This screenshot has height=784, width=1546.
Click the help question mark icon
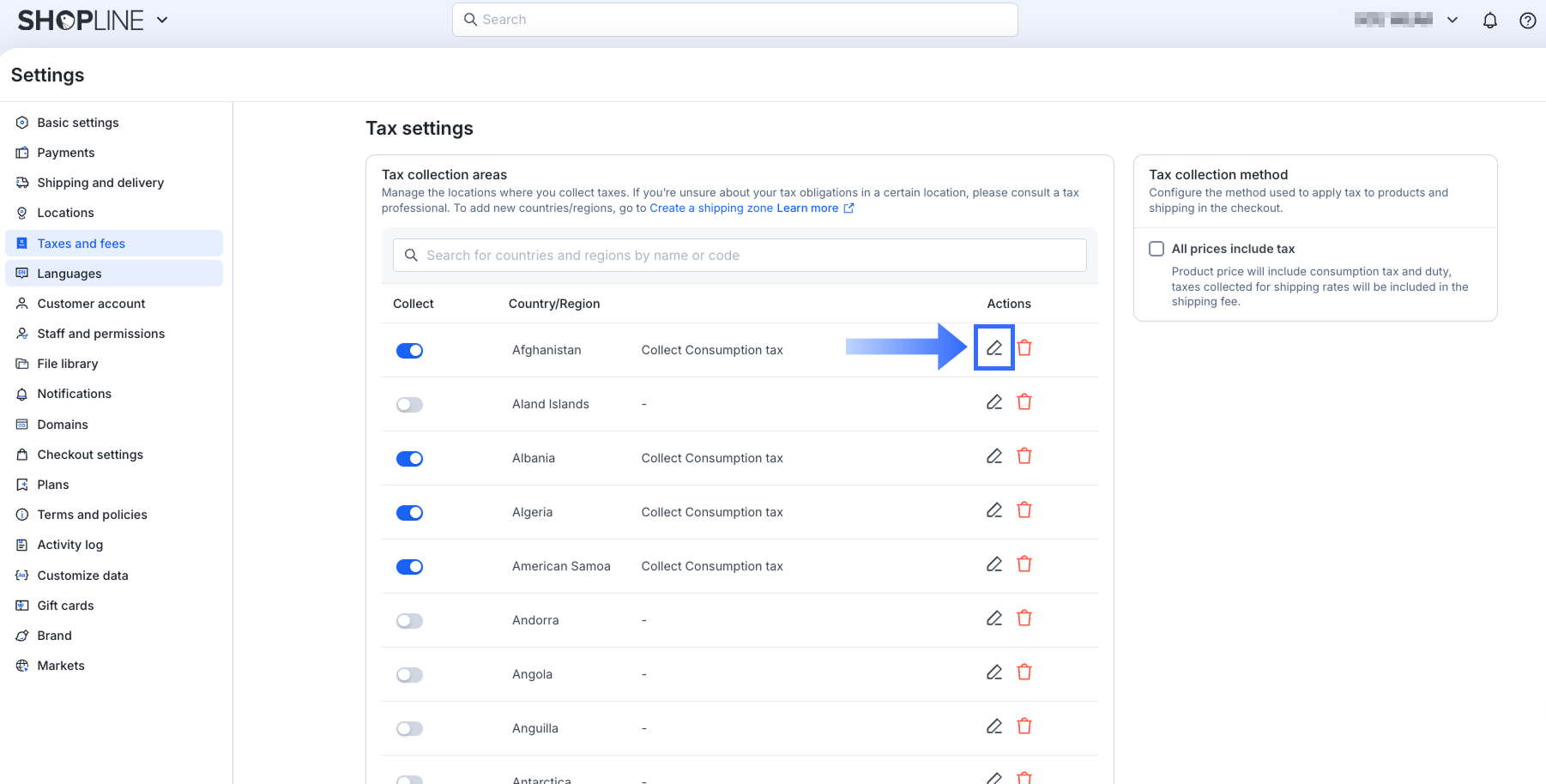pos(1527,21)
